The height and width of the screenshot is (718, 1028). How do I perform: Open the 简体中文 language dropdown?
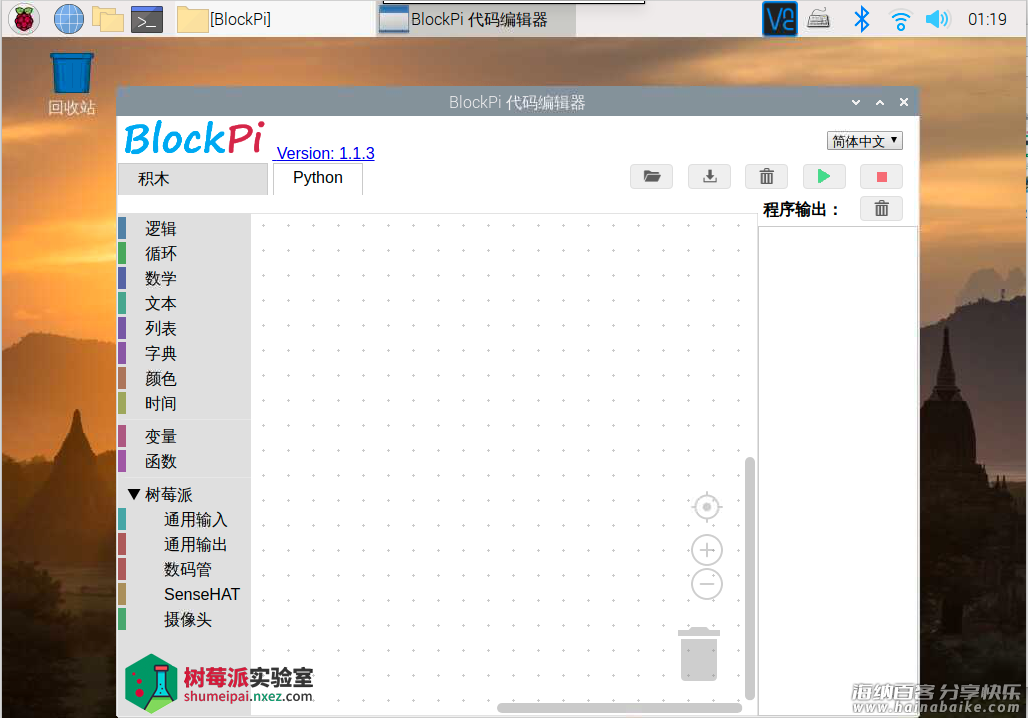[865, 141]
